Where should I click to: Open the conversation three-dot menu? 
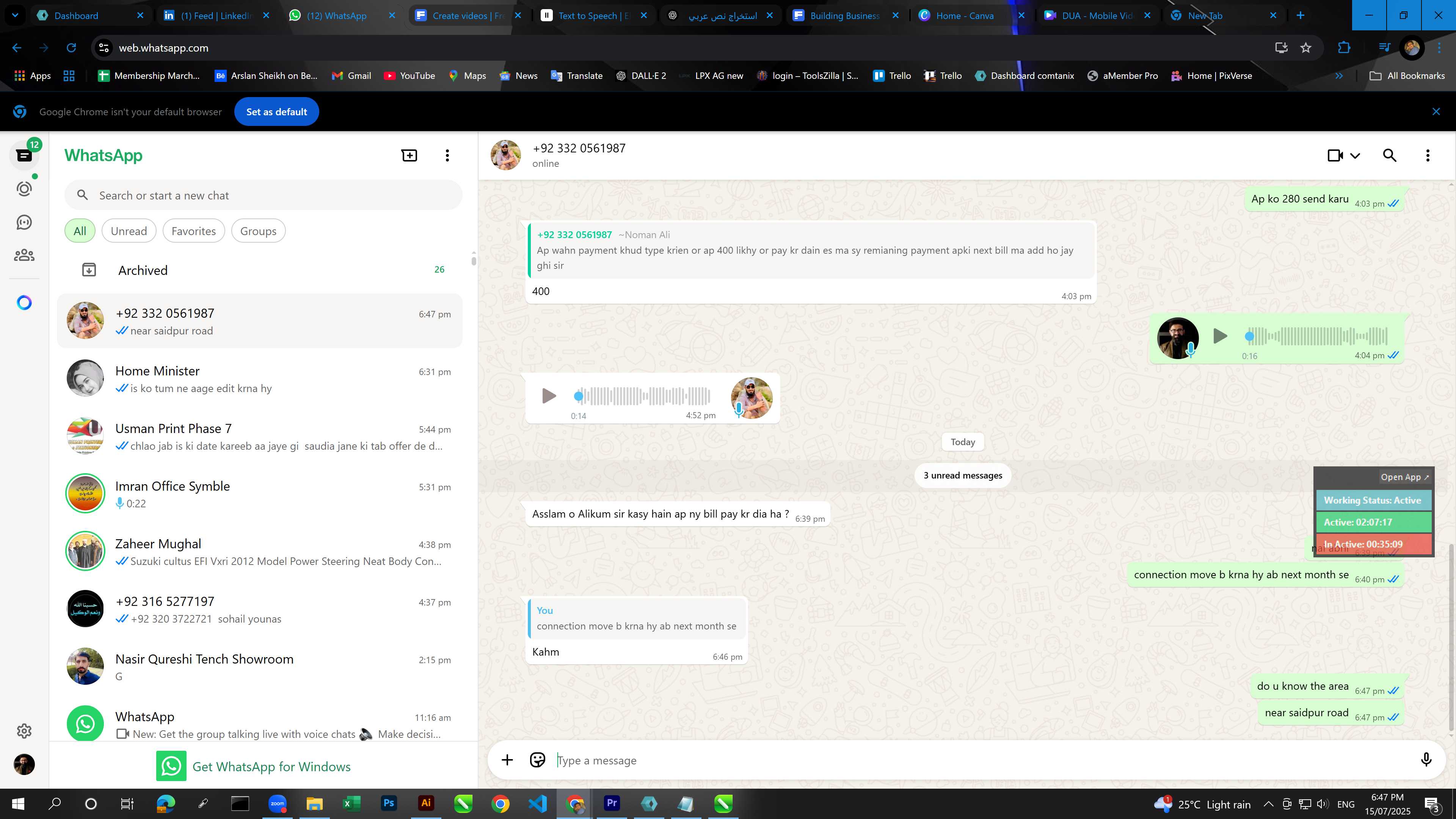[x=1428, y=155]
